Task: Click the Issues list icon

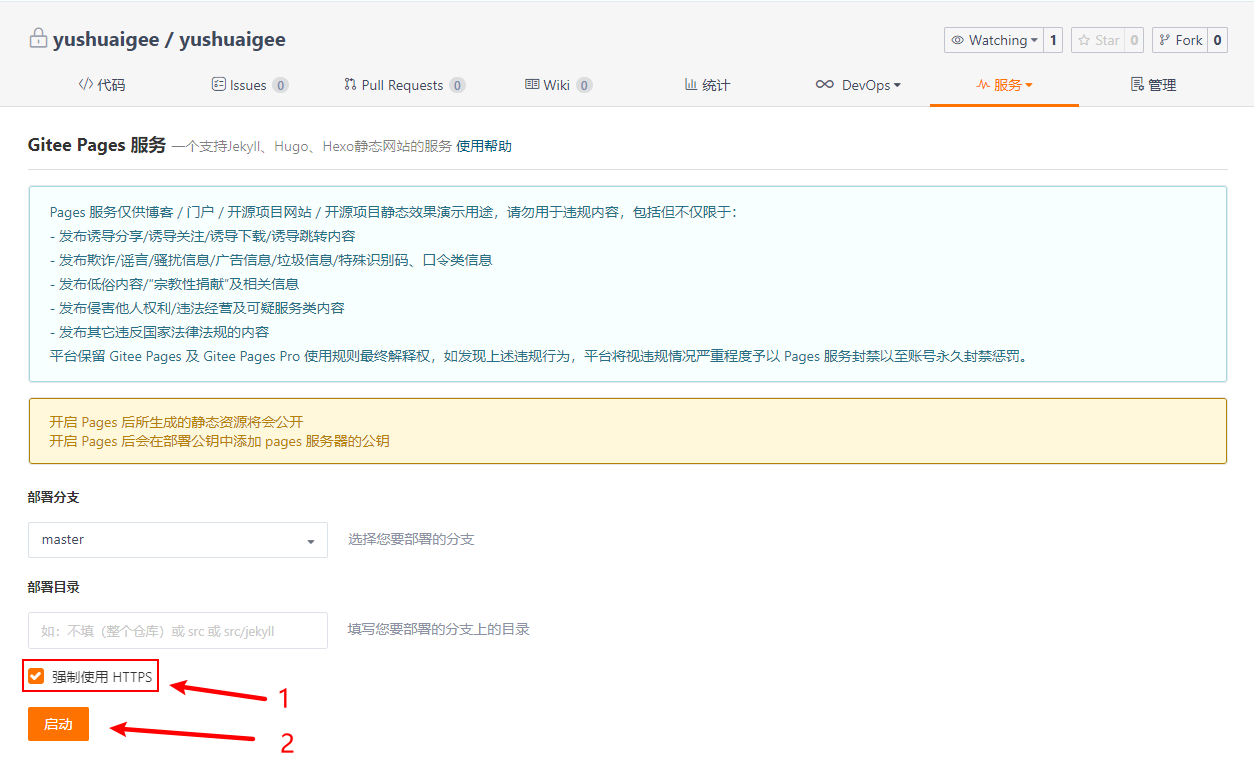Action: 219,85
